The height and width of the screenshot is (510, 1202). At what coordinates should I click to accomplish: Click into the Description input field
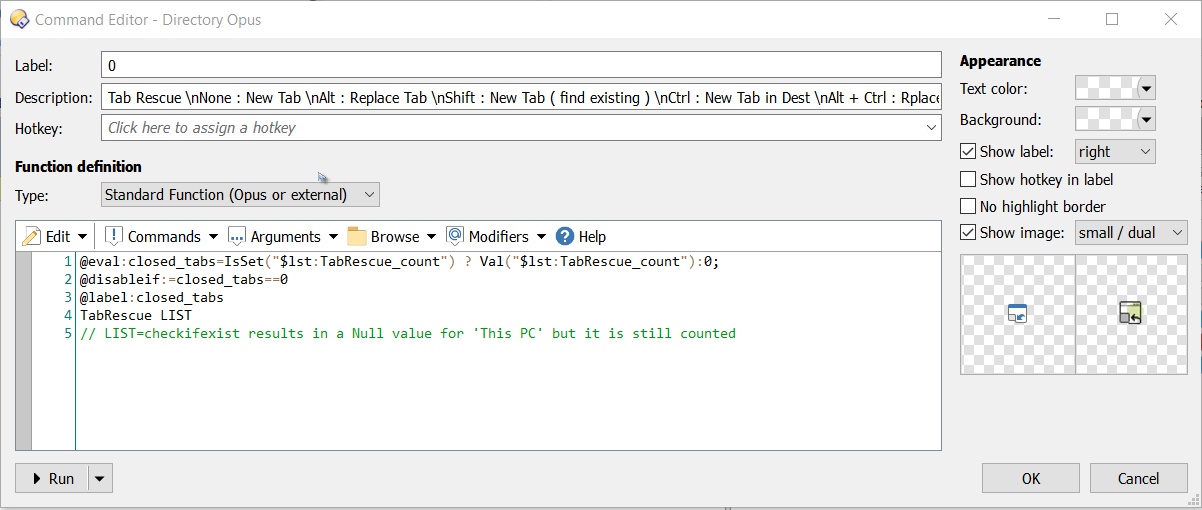[521, 97]
